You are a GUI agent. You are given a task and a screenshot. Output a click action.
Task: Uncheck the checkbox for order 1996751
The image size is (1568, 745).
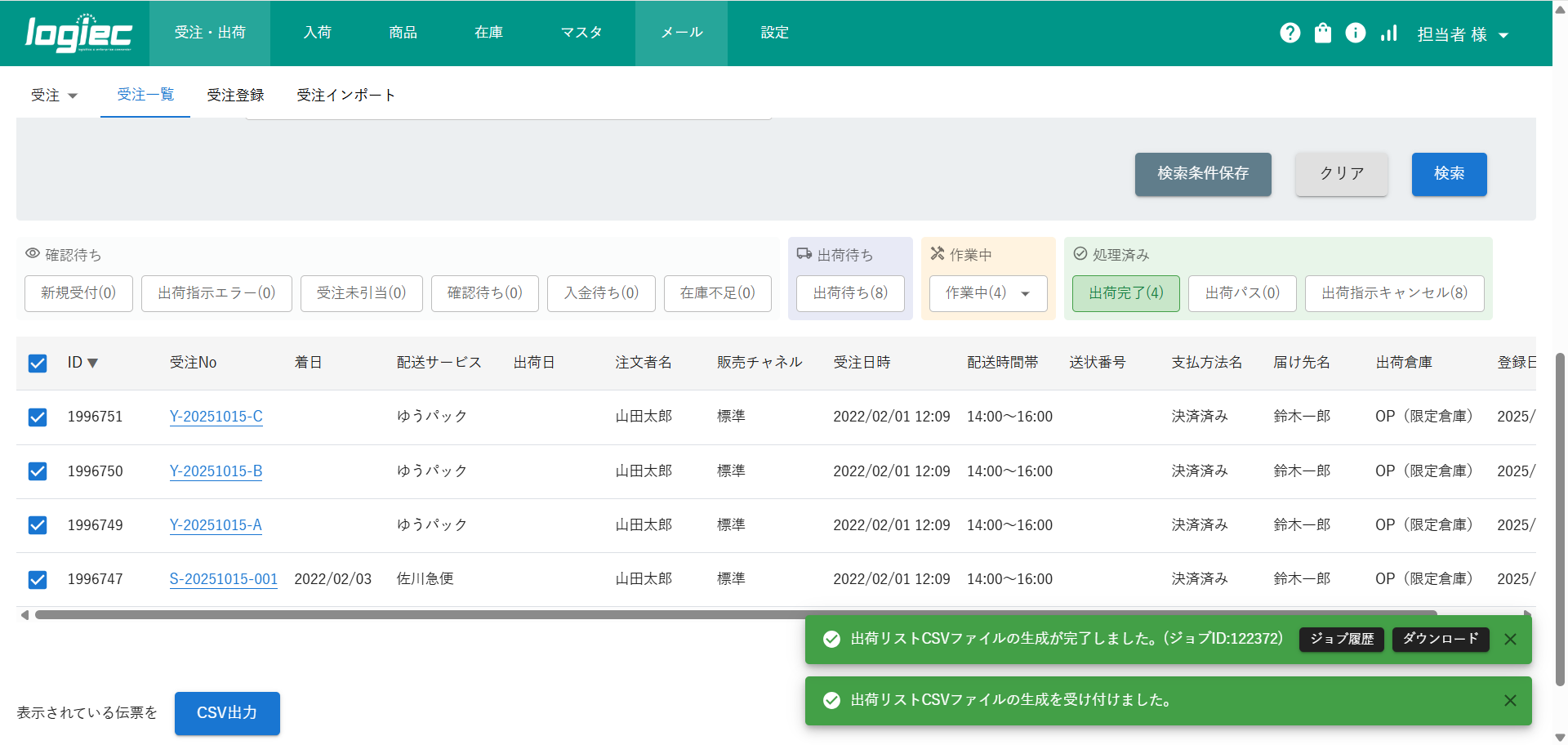[x=38, y=417]
